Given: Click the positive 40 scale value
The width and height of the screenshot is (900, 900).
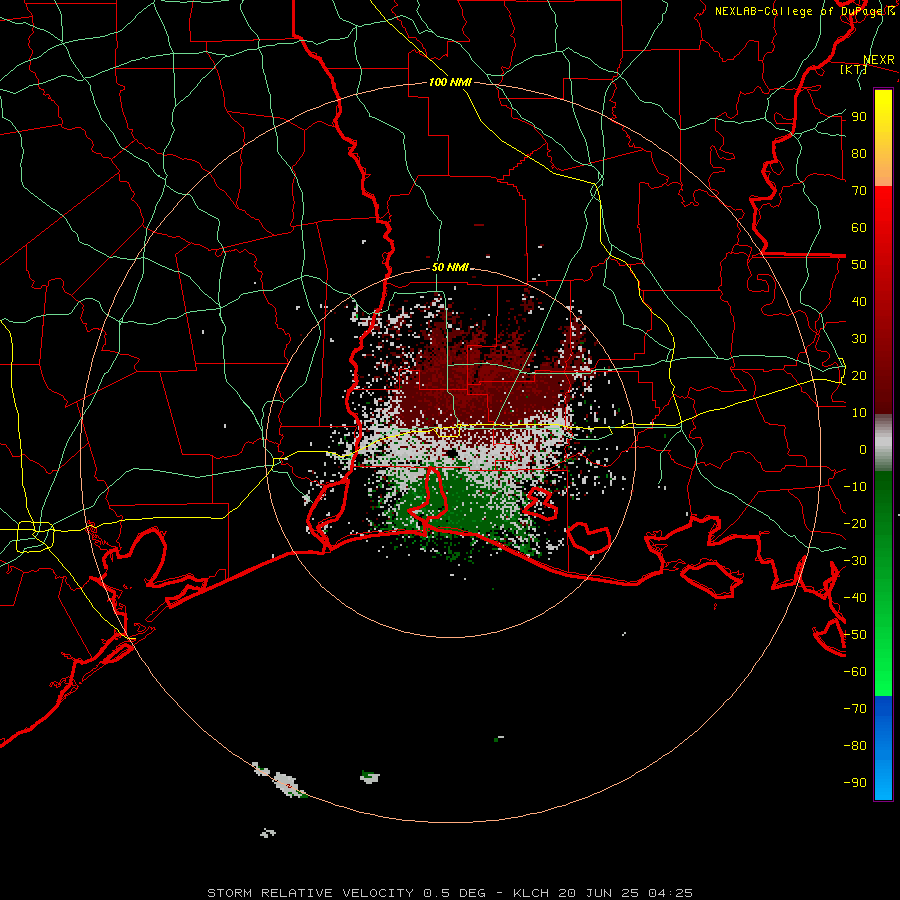Looking at the screenshot, I should pyautogui.click(x=859, y=301).
